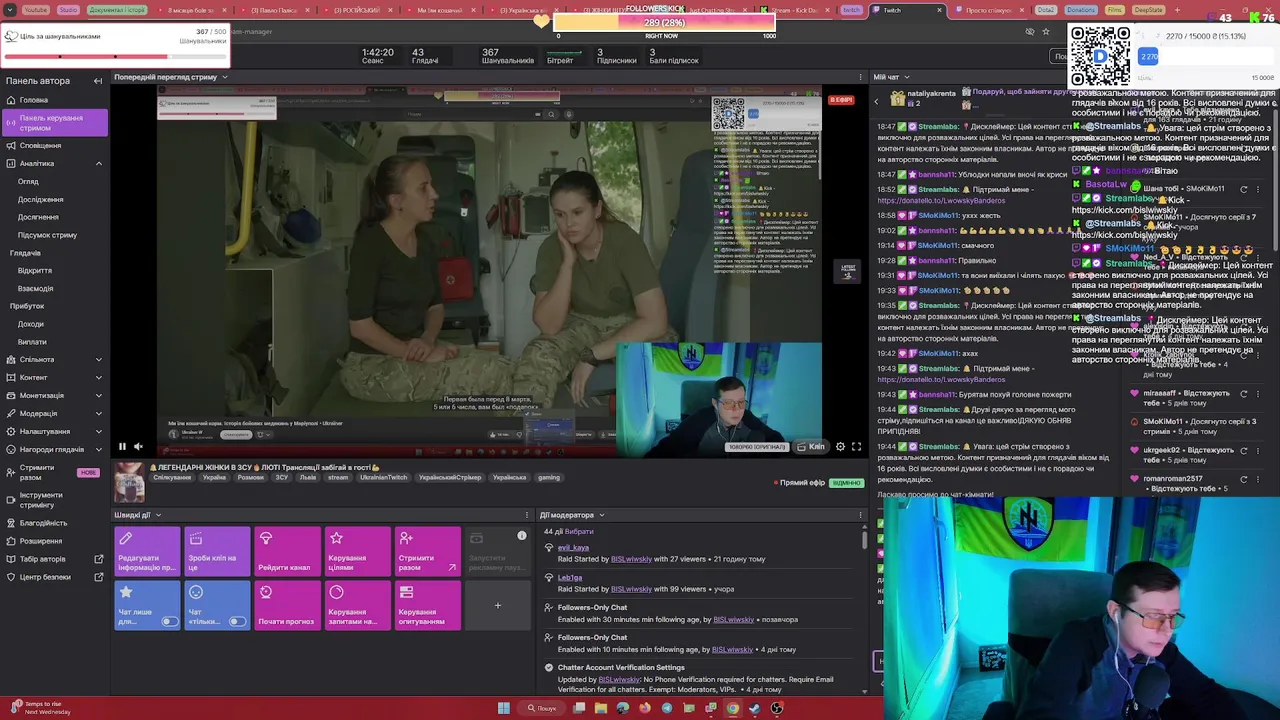Open Підсумок стриму
1280x720 pixels.
point(47,235)
